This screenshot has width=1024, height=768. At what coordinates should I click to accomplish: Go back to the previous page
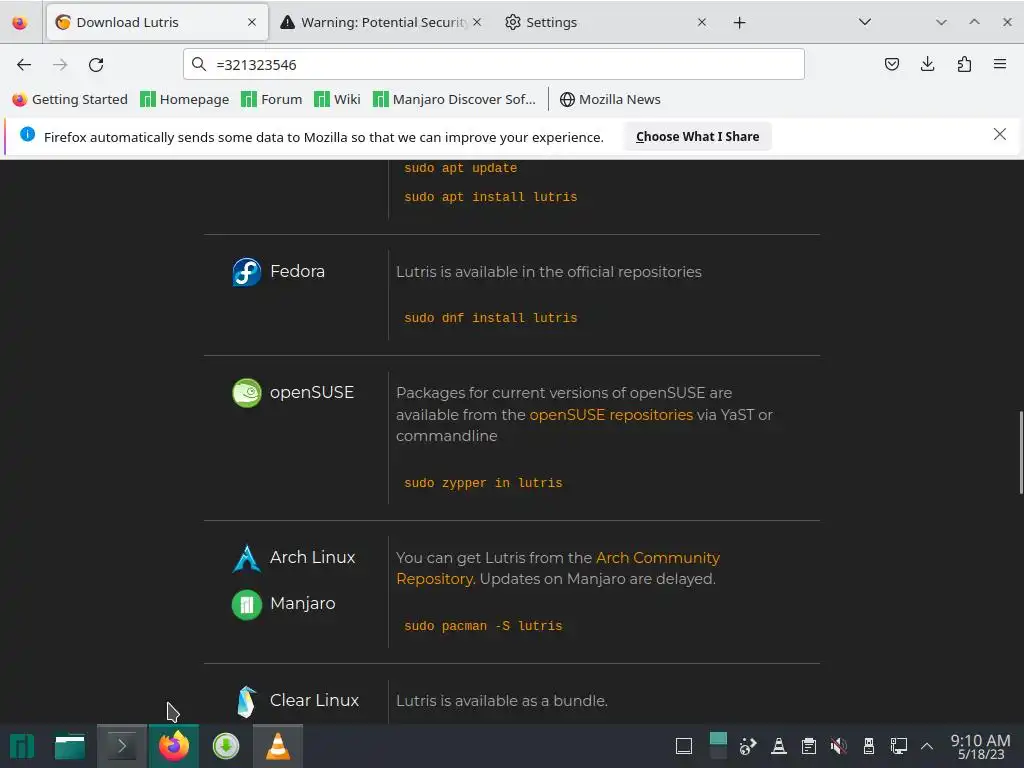coord(24,65)
